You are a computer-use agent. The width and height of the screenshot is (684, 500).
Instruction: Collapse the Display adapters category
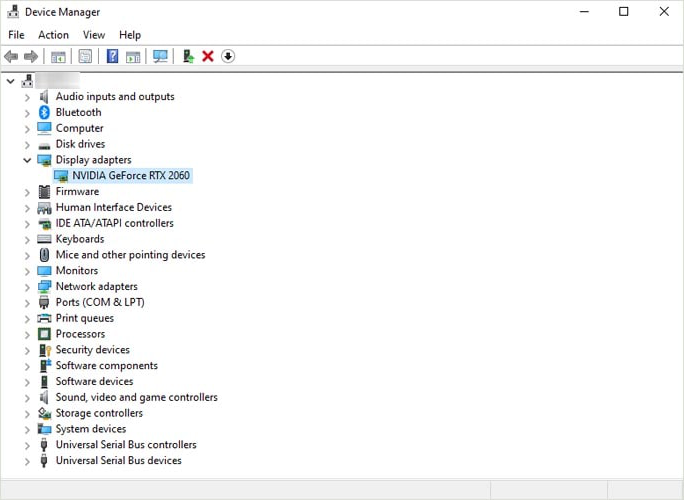pos(27,160)
